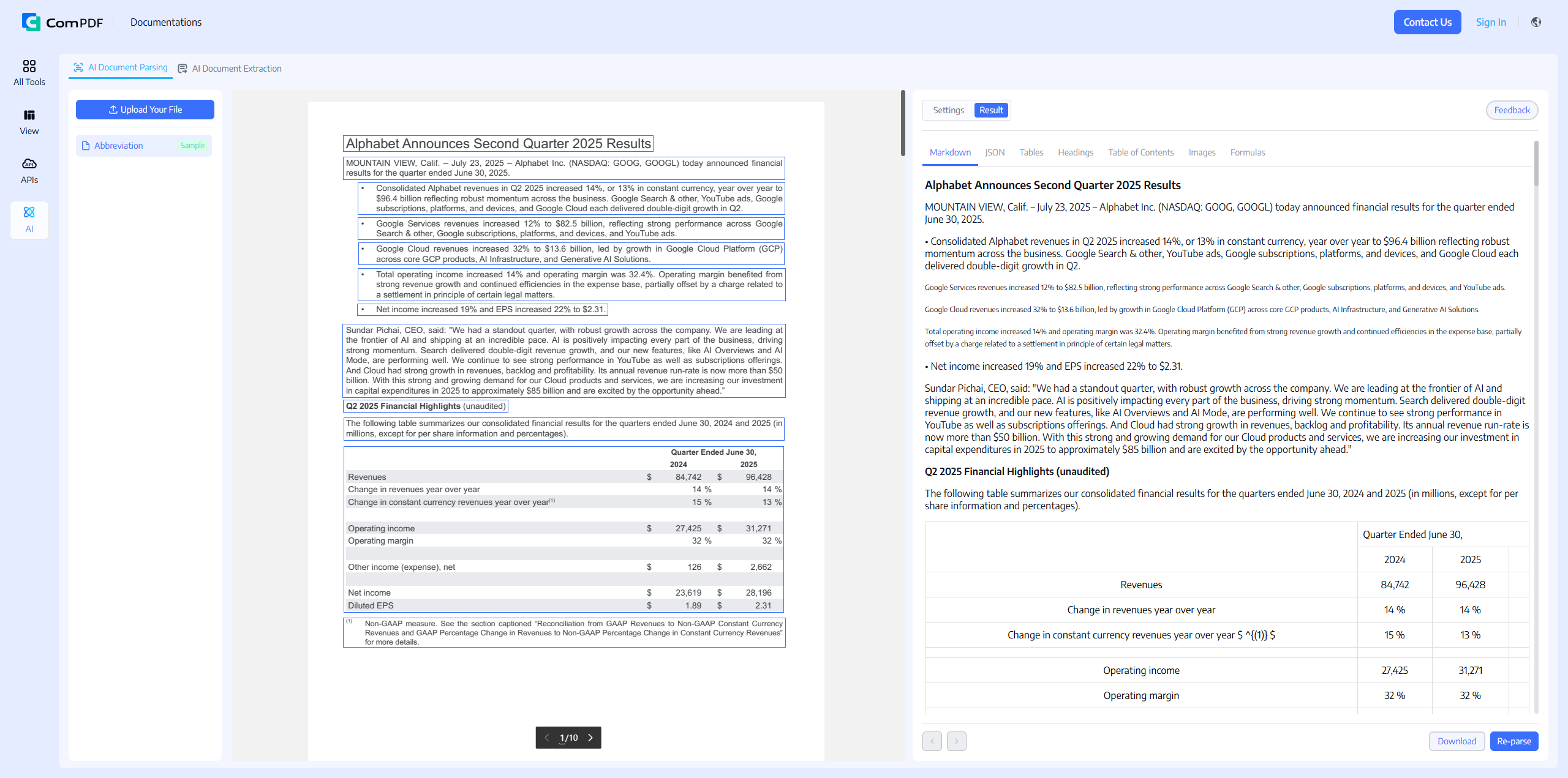Switch to AI Document Extraction tab
This screenshot has width=1568, height=778.
tap(230, 69)
